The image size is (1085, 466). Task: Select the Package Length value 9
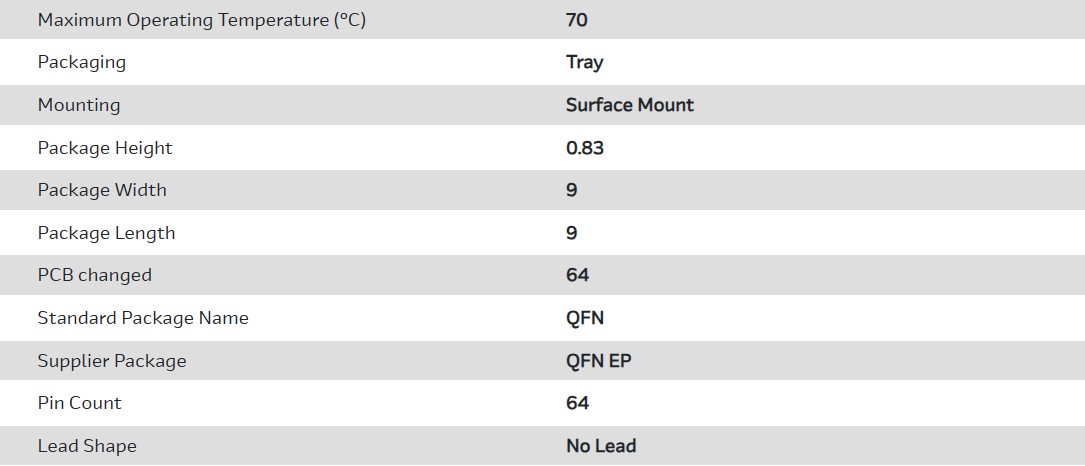[x=572, y=233]
